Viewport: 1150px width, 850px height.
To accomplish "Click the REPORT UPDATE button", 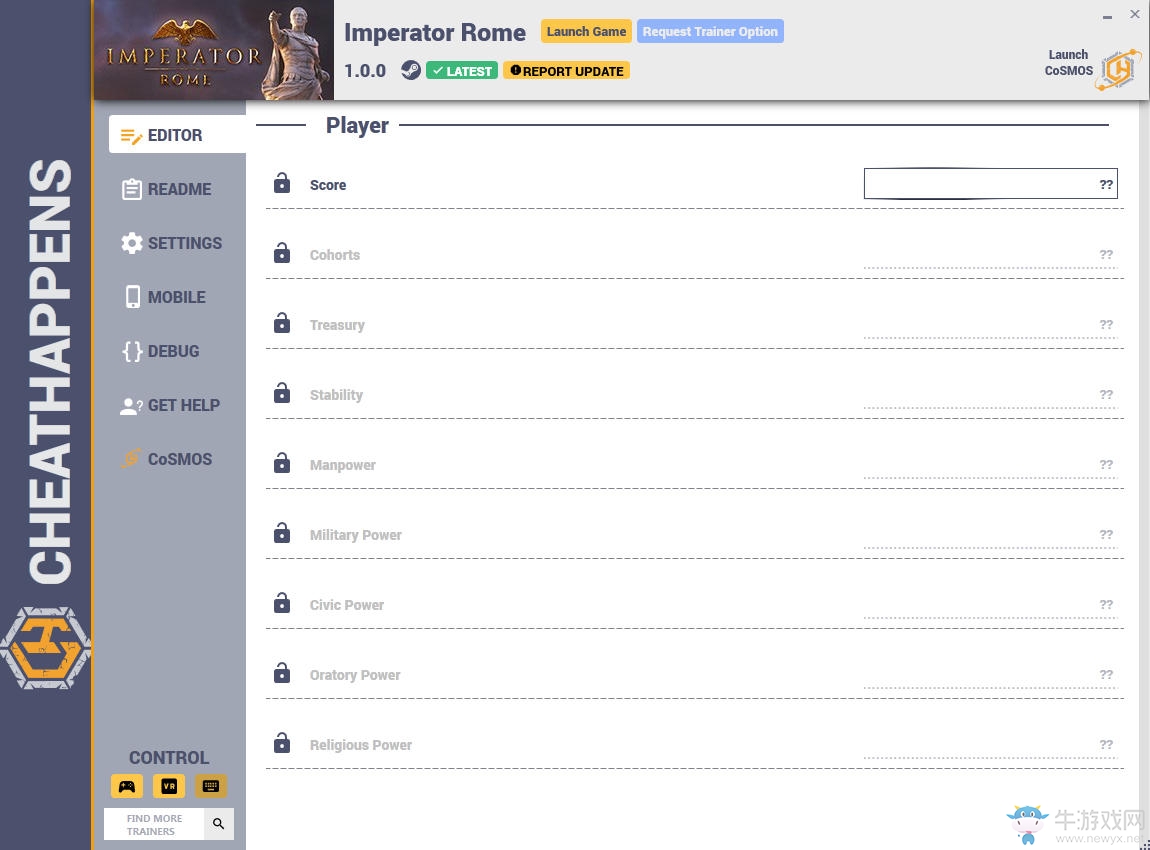I will click(x=566, y=70).
